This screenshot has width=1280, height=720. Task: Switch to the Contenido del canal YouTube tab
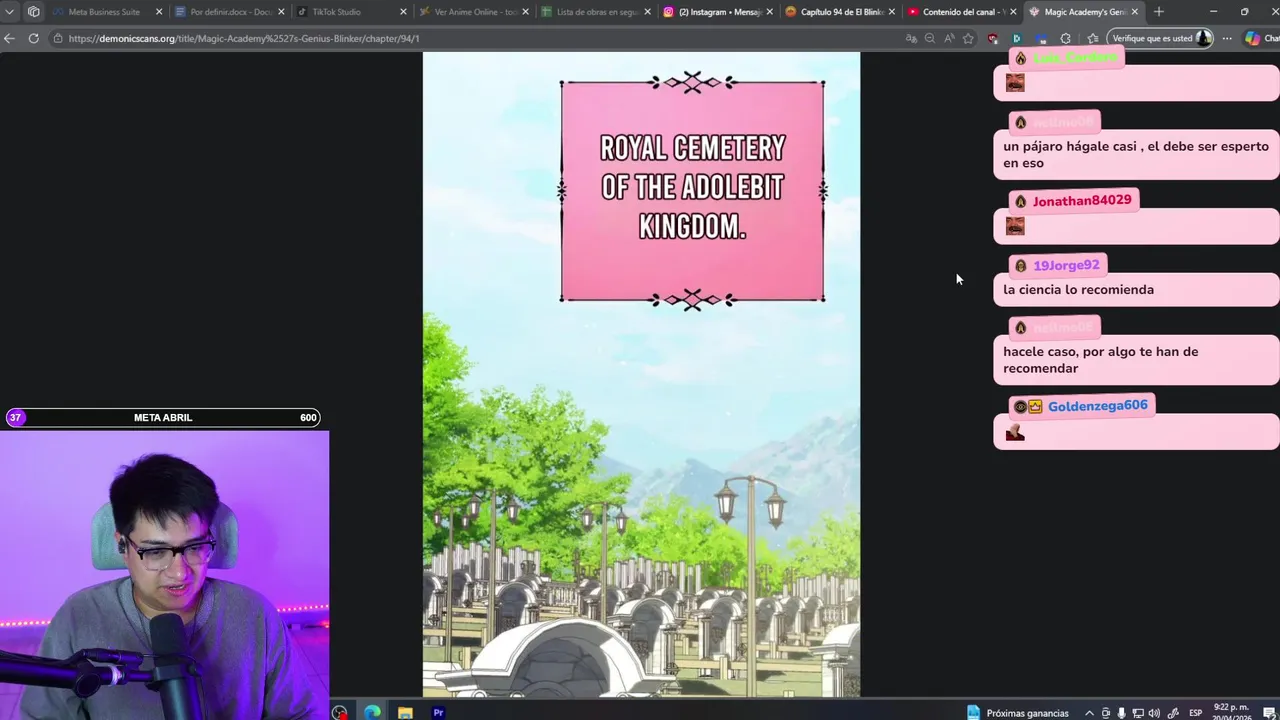click(x=964, y=12)
